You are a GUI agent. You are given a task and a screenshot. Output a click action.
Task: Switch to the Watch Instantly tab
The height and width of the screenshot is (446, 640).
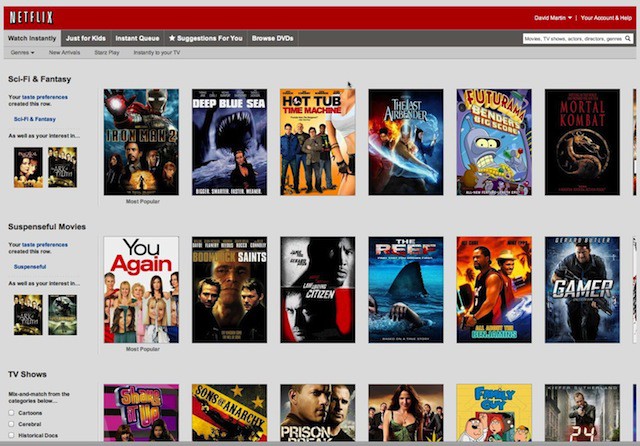(32, 38)
